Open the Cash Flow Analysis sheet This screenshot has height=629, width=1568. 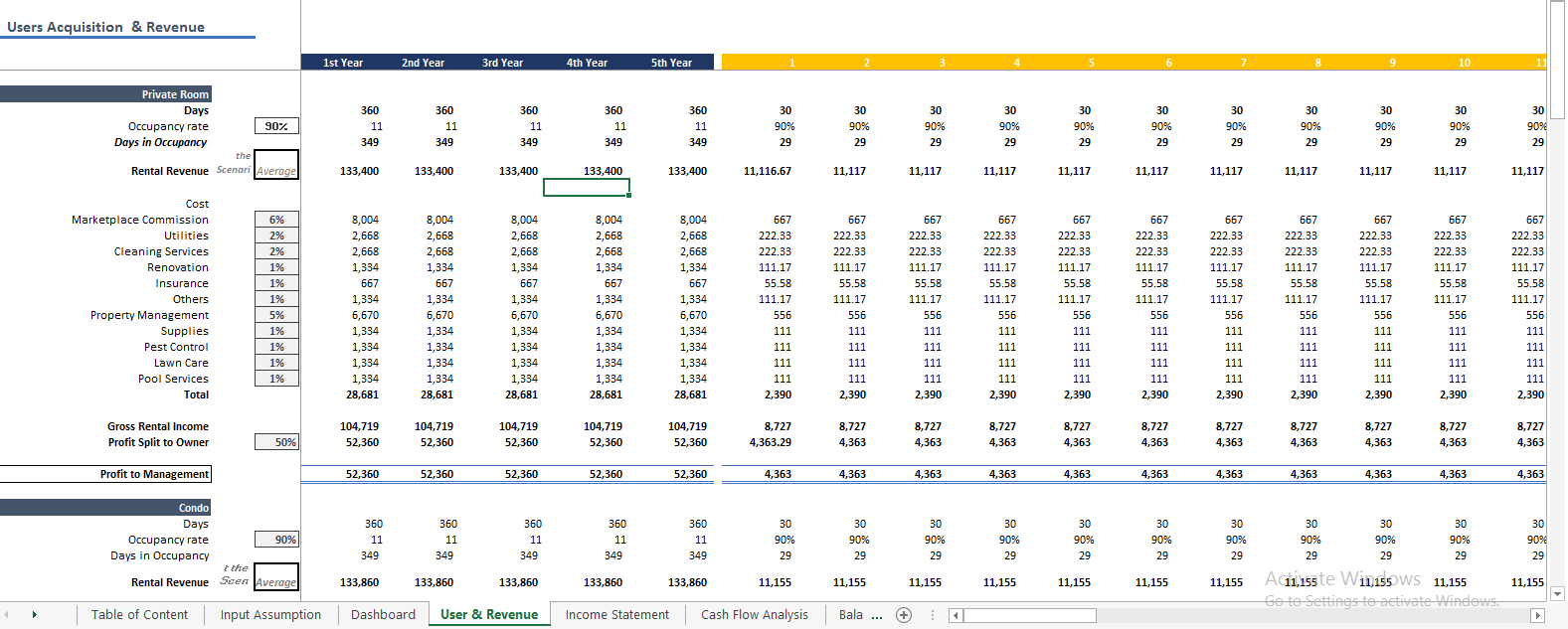pyautogui.click(x=755, y=615)
